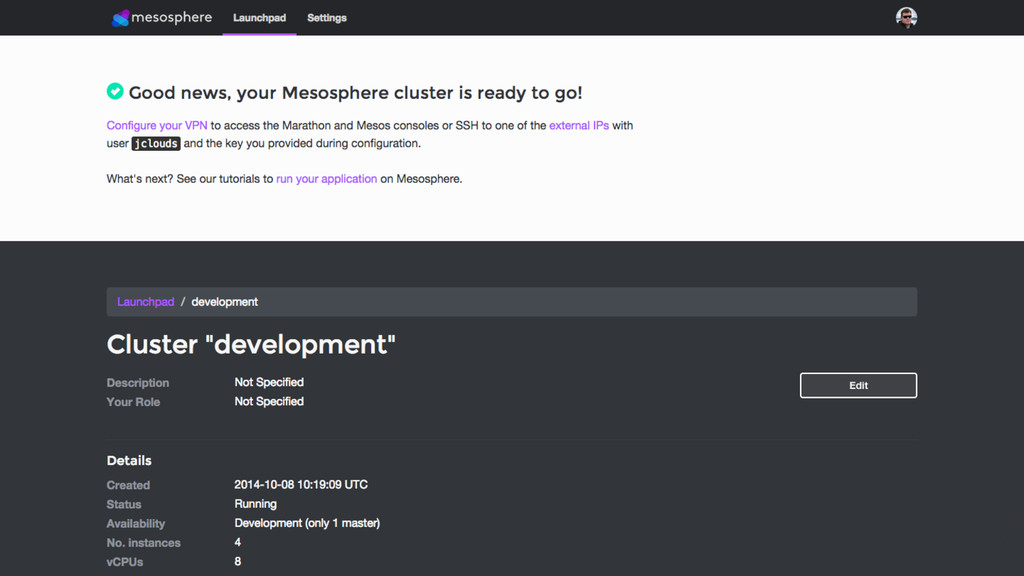Select the Your Role value Not Specified
The image size is (1024, 576).
pyautogui.click(x=269, y=402)
